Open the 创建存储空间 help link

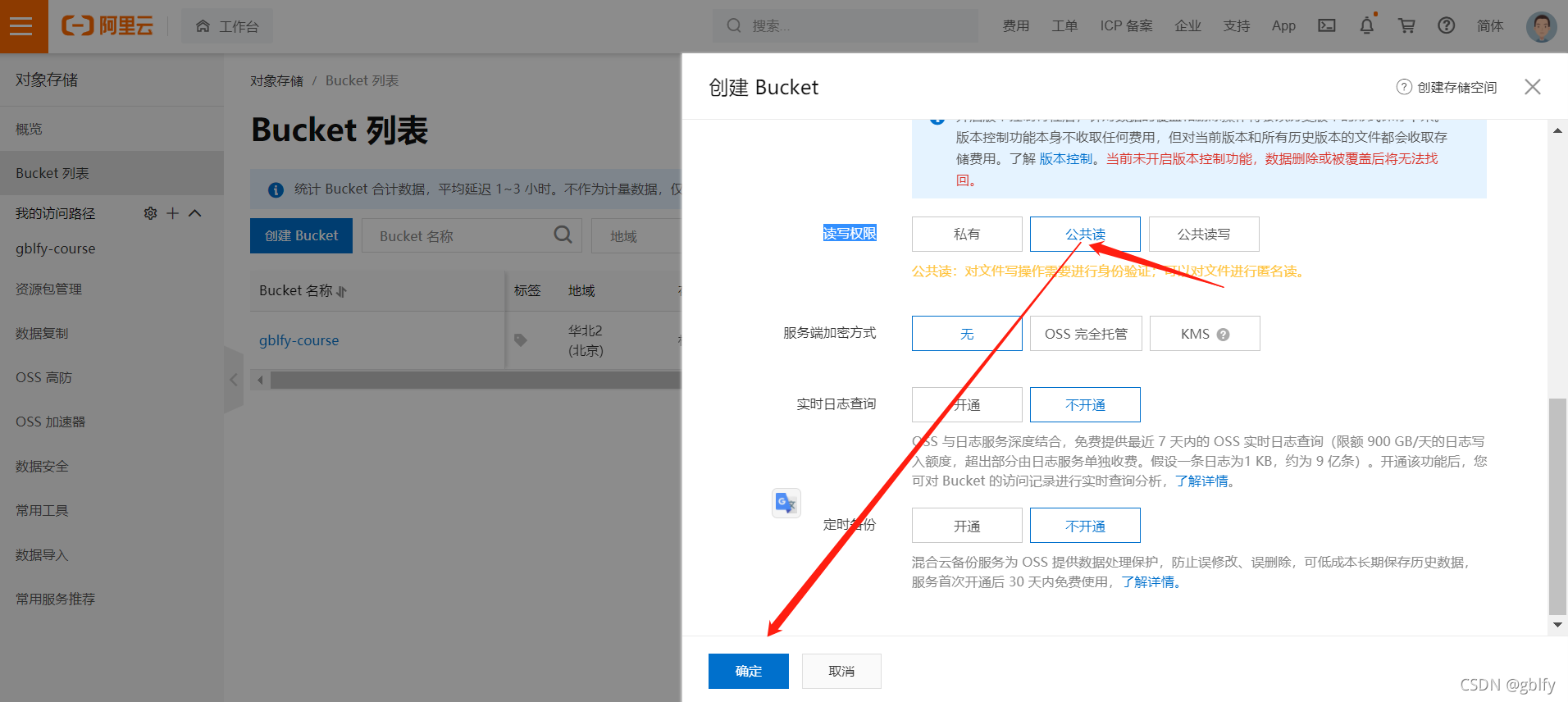(1447, 87)
